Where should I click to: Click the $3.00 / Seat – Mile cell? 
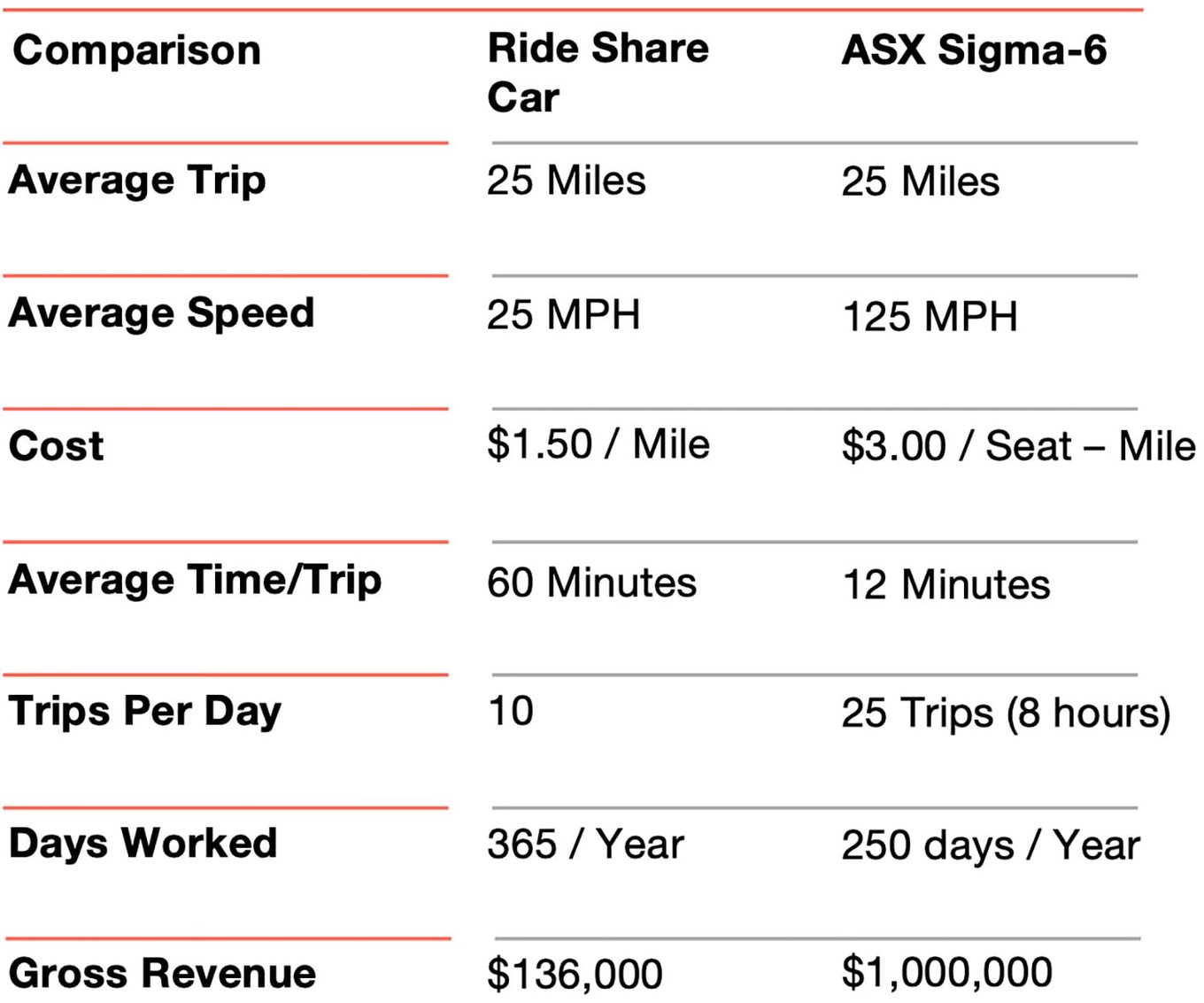click(1018, 445)
